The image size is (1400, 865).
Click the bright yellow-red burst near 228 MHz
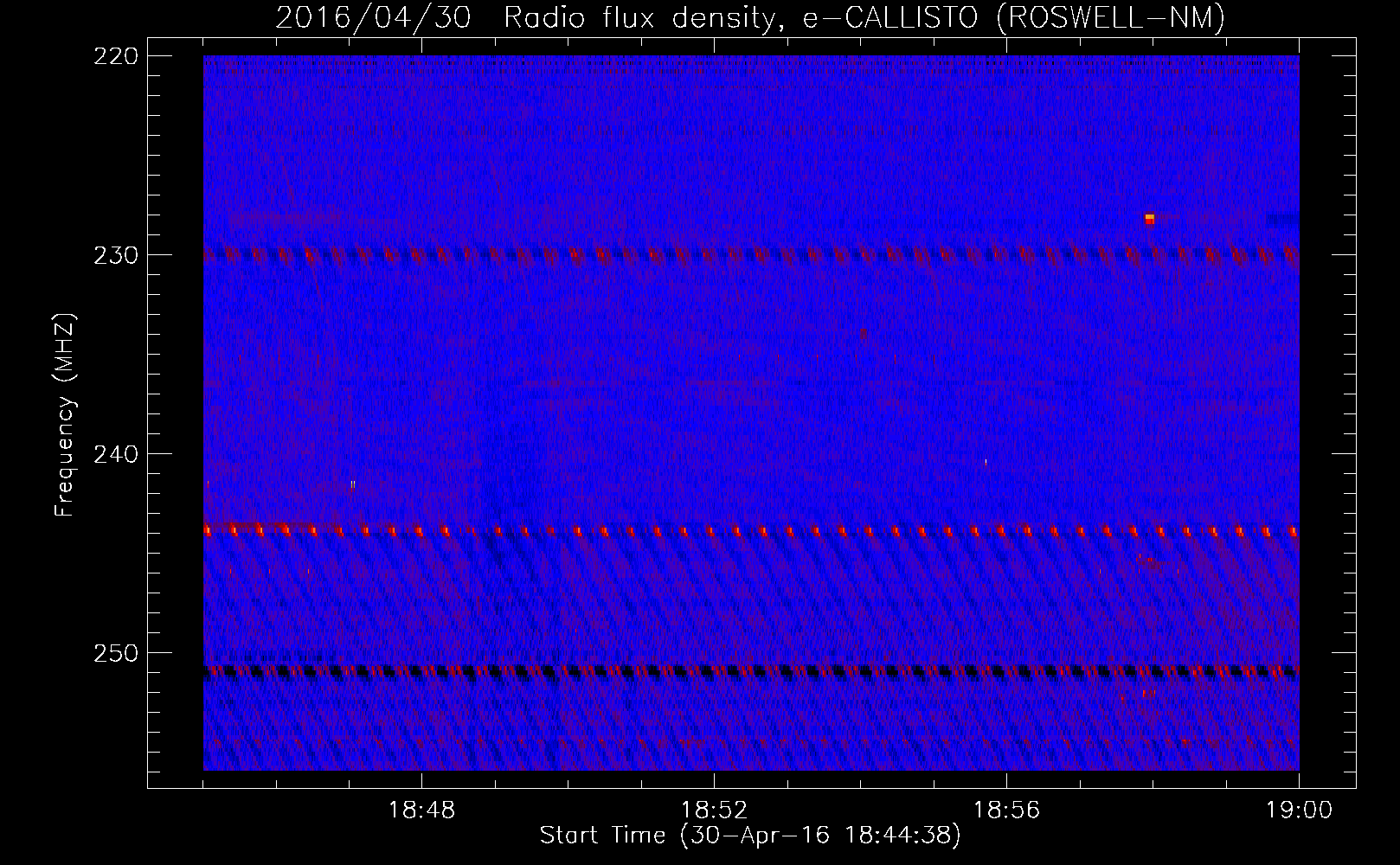pyautogui.click(x=1149, y=219)
